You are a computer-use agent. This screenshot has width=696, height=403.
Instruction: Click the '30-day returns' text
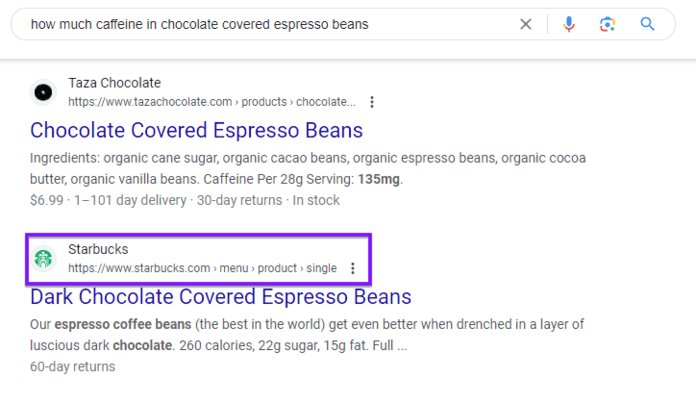[240, 200]
